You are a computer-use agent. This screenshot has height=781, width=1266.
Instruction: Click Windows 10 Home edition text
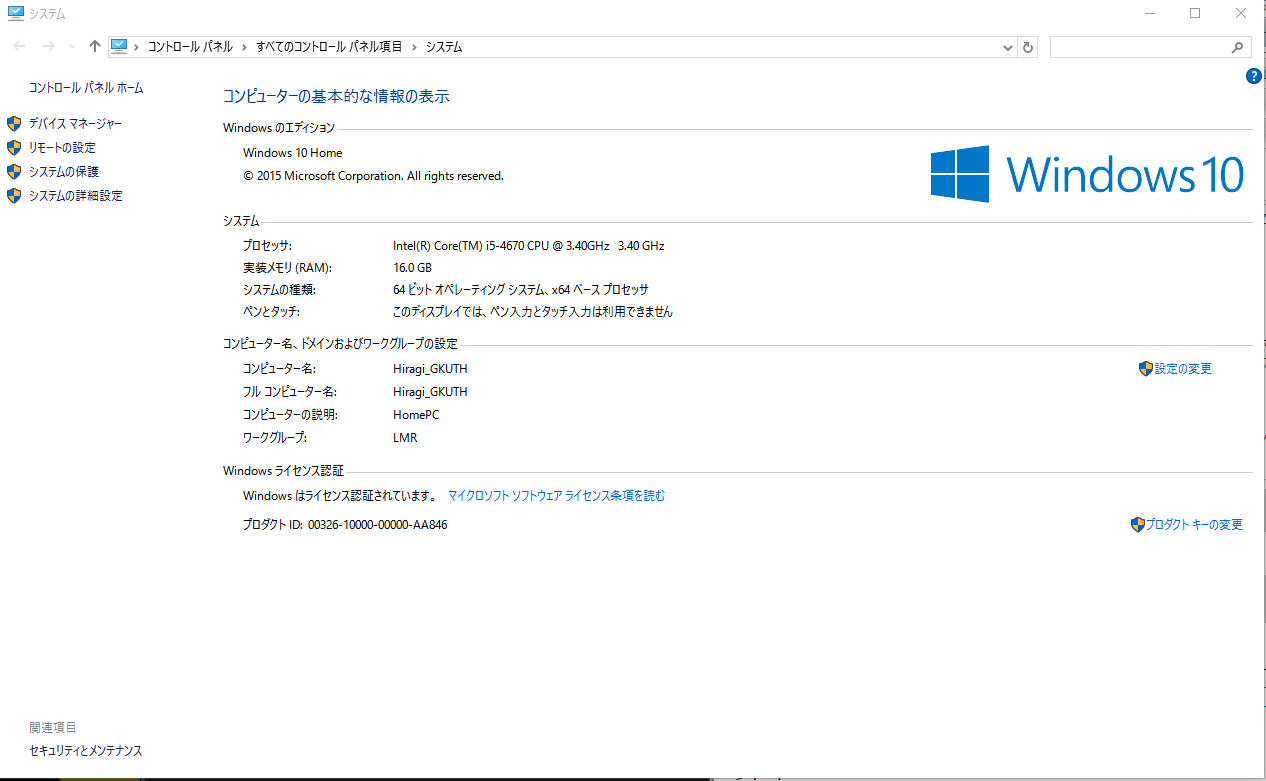pos(292,153)
